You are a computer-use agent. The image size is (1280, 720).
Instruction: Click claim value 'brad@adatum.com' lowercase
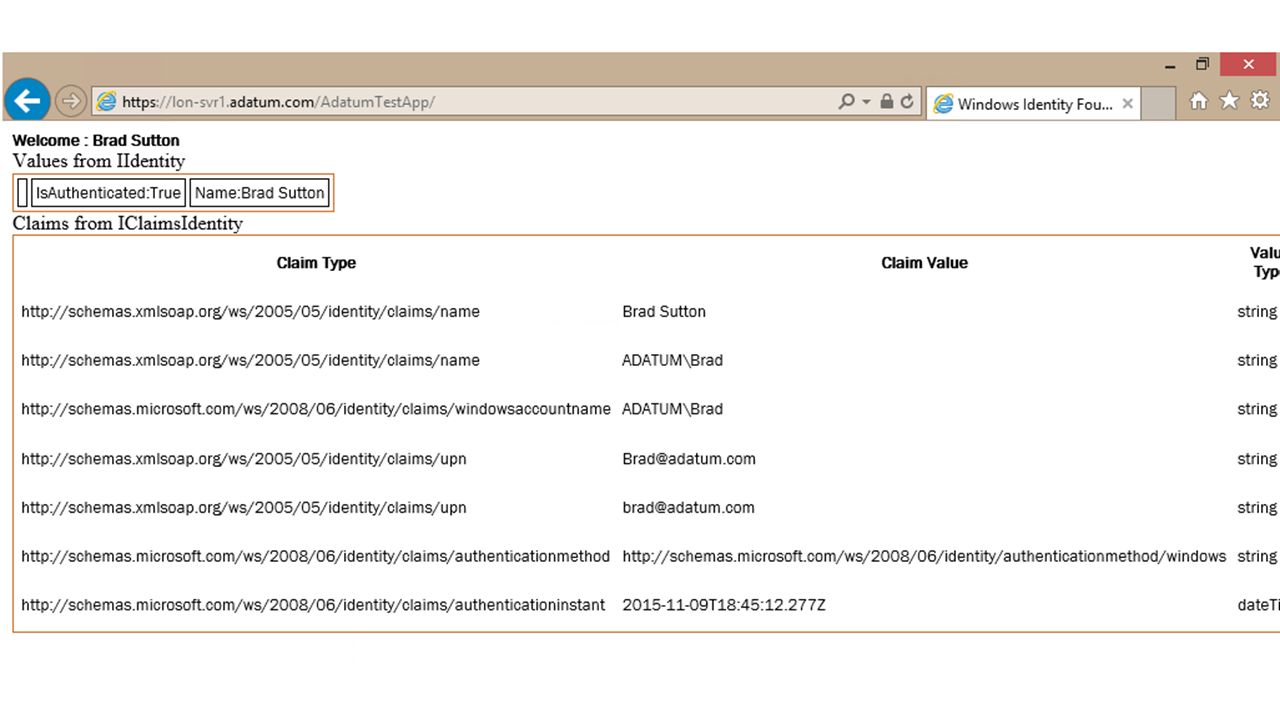click(x=688, y=508)
